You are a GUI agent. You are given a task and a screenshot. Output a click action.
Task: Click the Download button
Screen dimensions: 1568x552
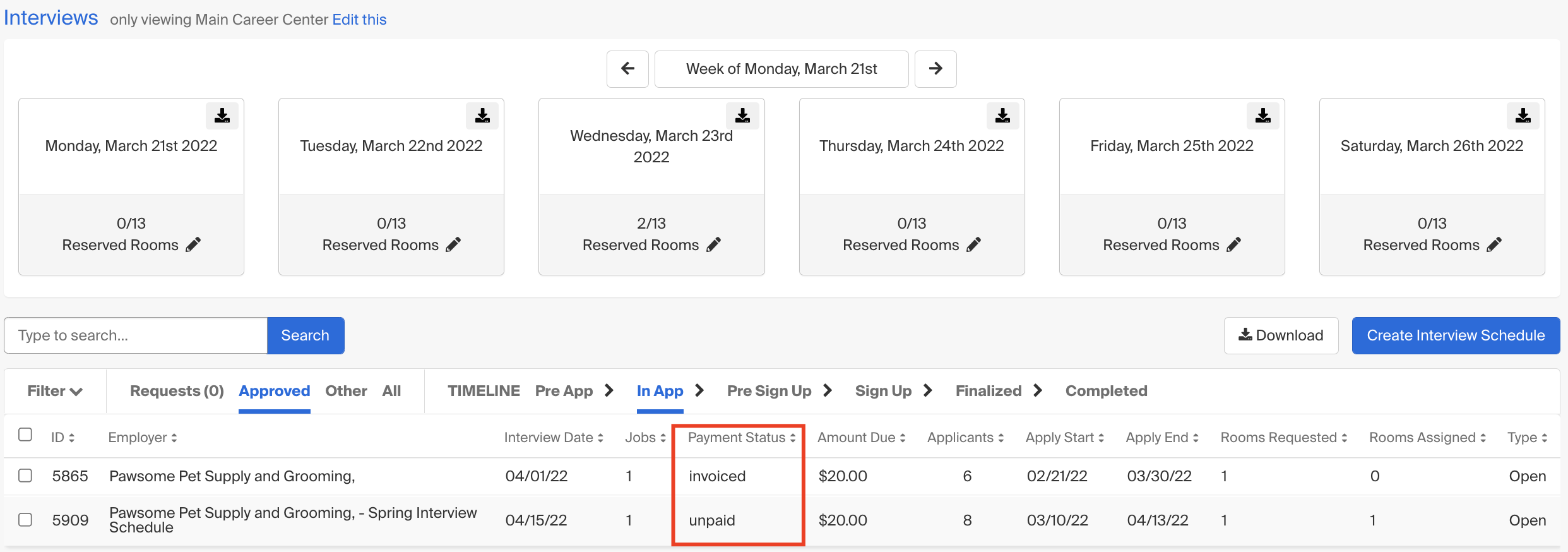pyautogui.click(x=1281, y=335)
